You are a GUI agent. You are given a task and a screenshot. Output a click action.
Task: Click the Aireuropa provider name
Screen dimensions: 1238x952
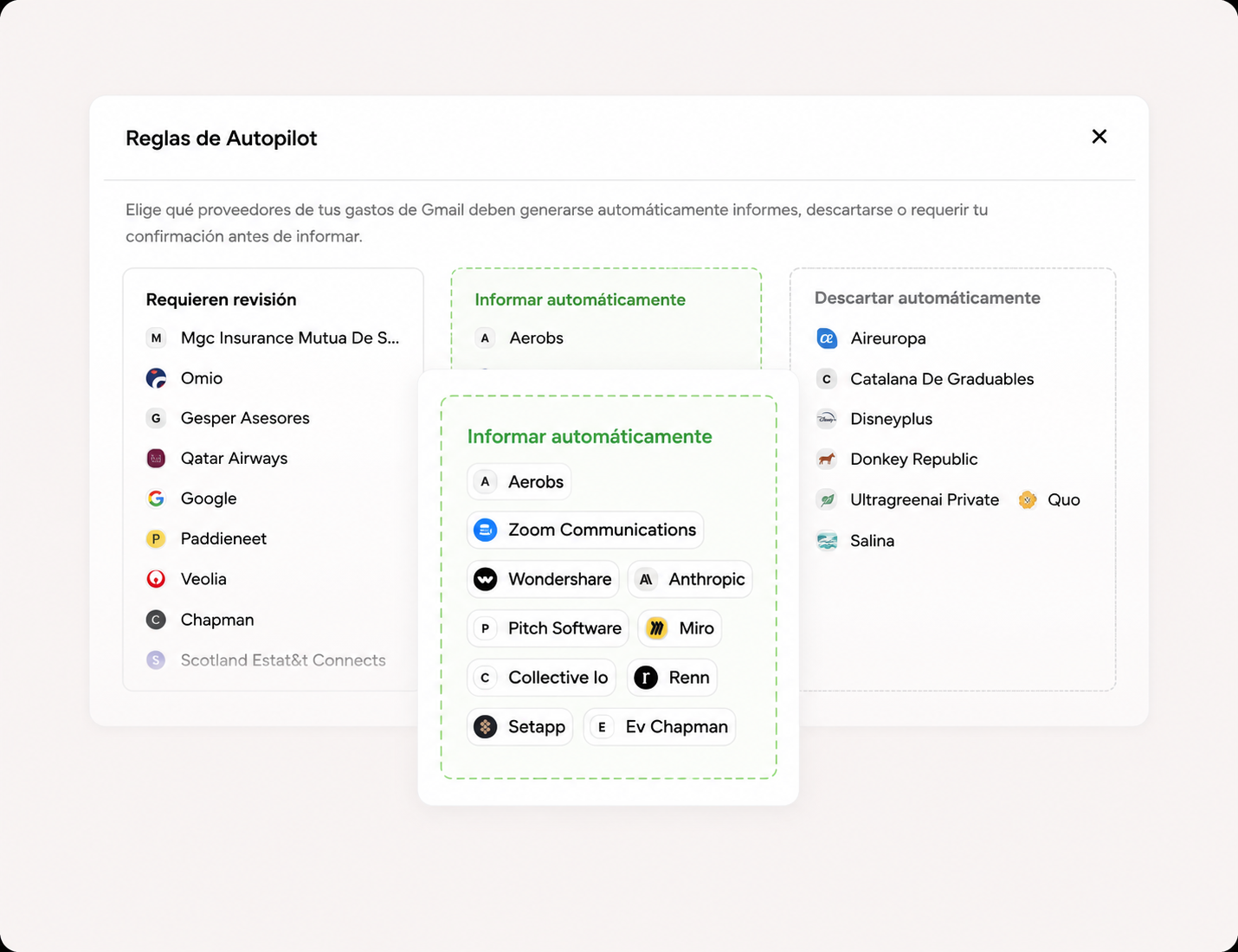(888, 338)
